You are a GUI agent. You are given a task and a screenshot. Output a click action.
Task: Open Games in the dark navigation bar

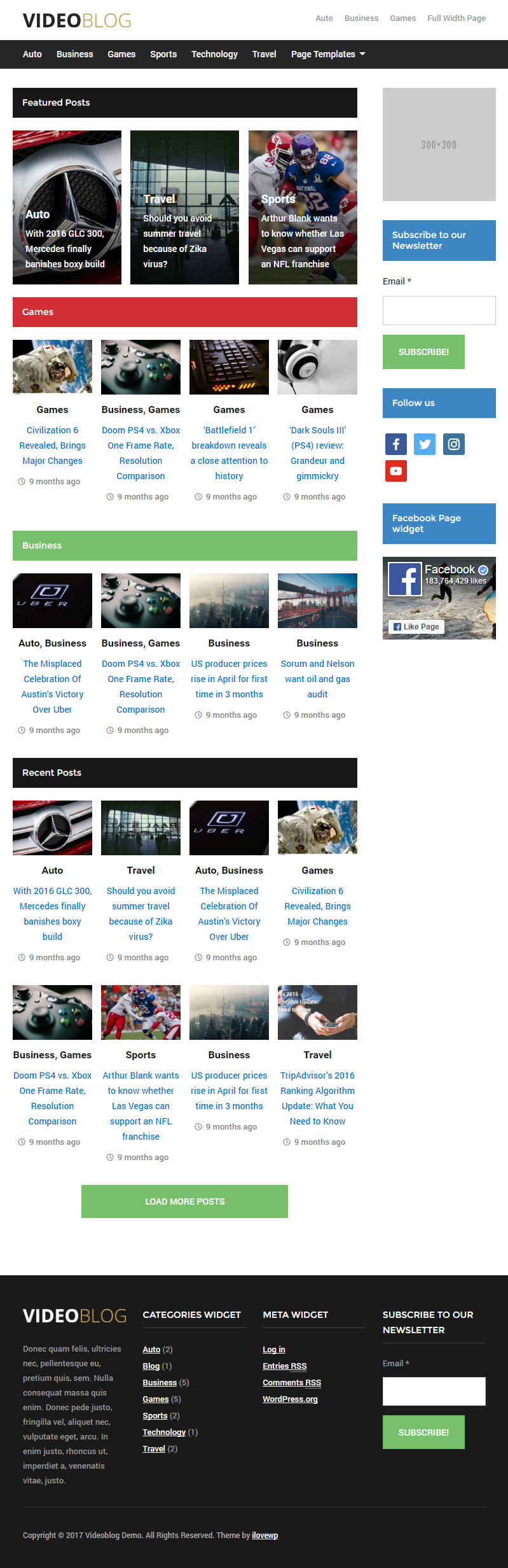tap(121, 54)
